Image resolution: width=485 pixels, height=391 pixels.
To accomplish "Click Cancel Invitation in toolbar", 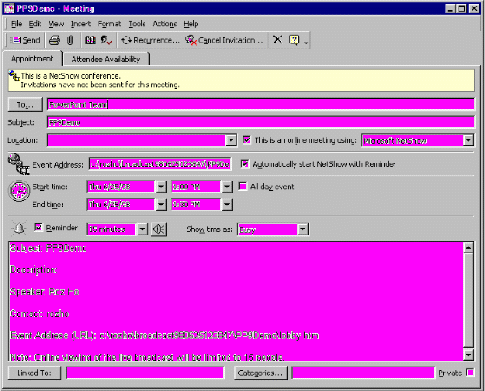I will coord(225,40).
